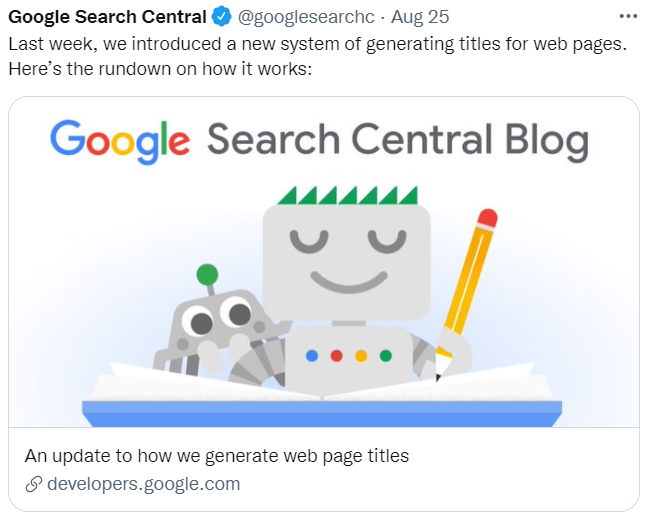
Task: Click the tweet text about generating titles
Action: pos(318,56)
